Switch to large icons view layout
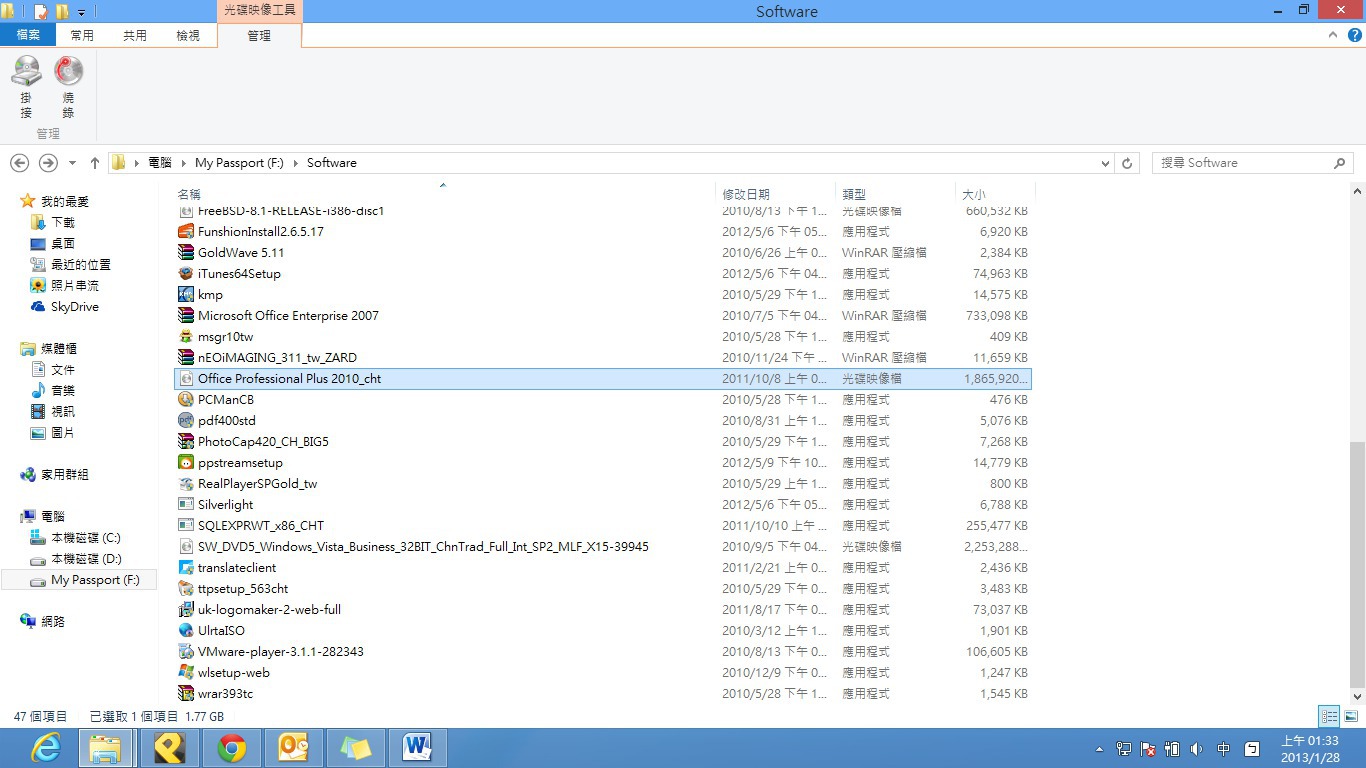The image size is (1366, 768). [x=1351, y=716]
